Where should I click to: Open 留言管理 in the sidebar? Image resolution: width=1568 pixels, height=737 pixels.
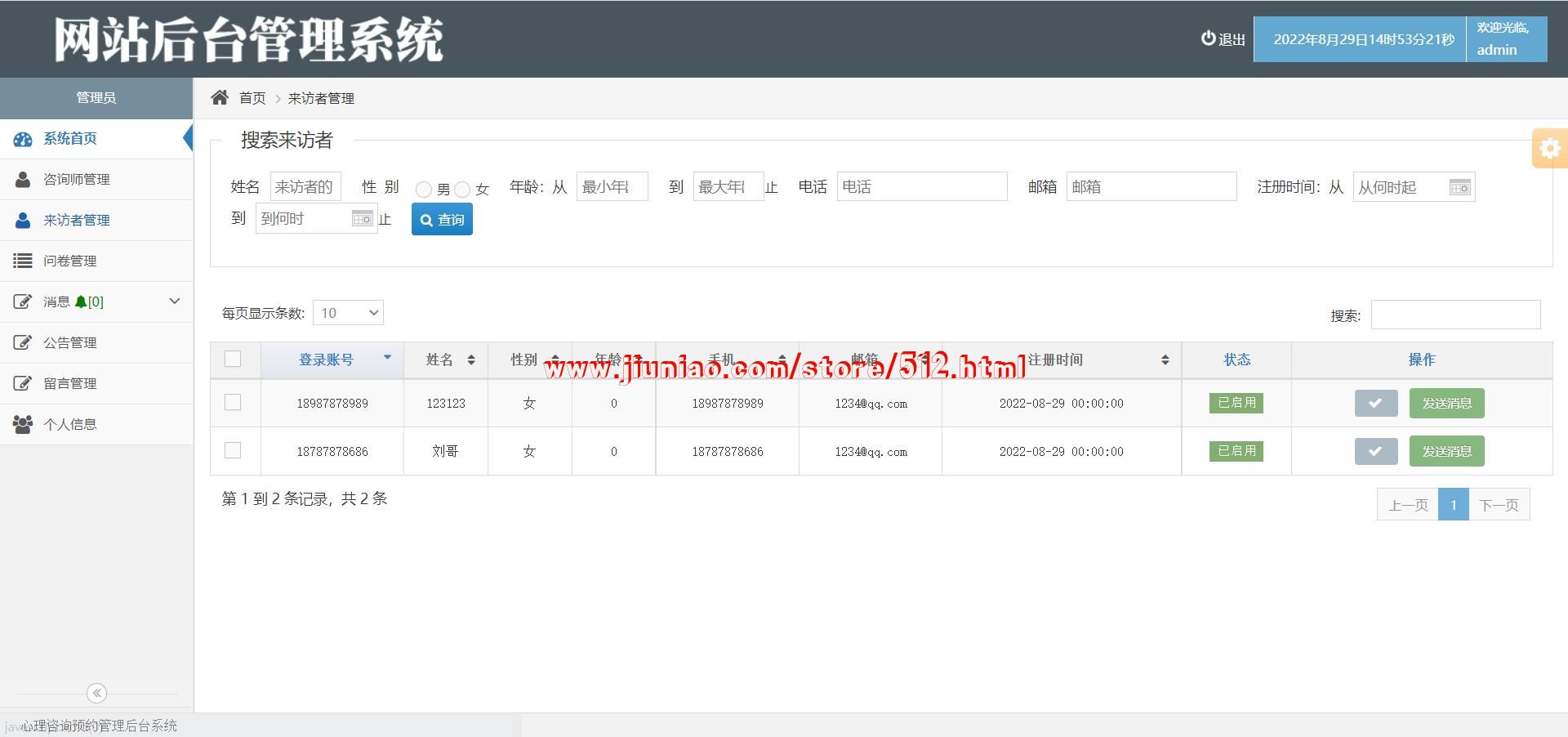(x=96, y=383)
